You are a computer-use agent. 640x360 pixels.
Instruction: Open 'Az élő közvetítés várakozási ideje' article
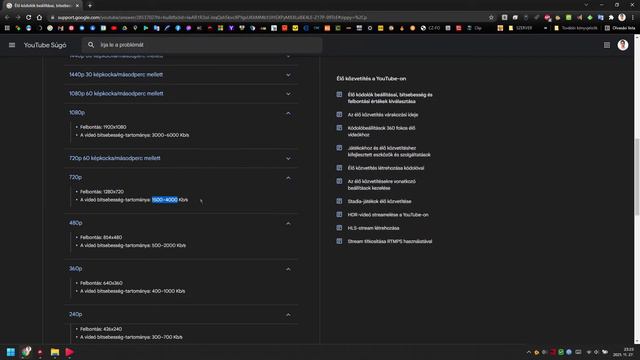pos(383,115)
